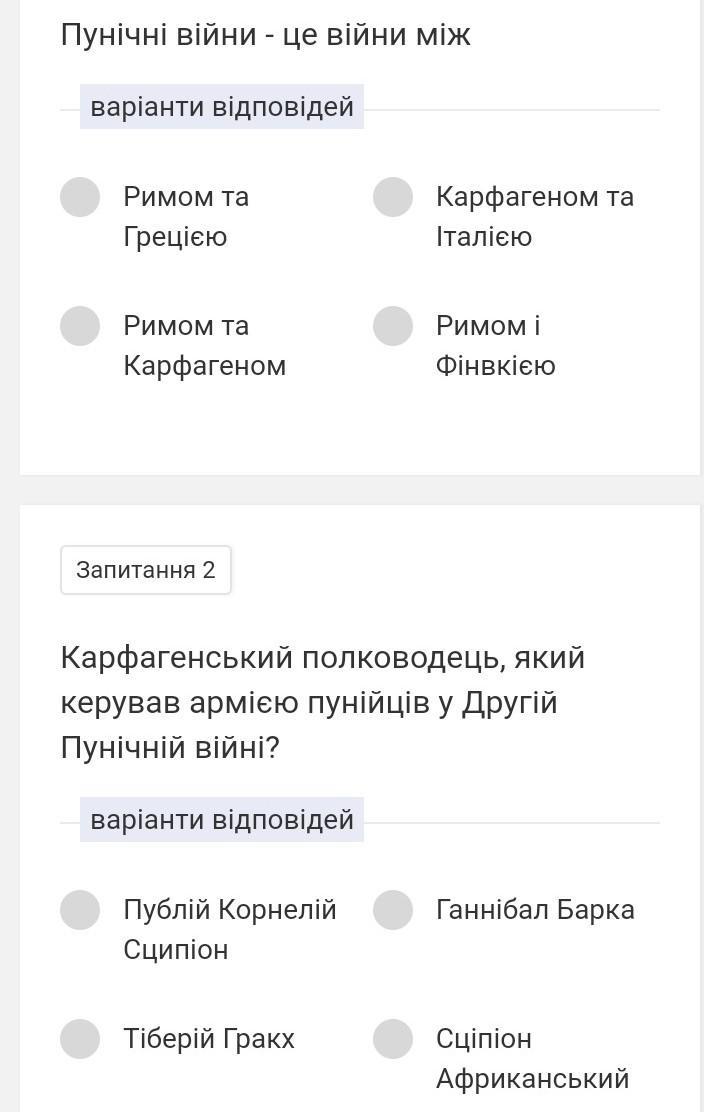Click the 'Публій Корнелій Сципіон' answer text
704x1112 pixels.
[x=229, y=929]
